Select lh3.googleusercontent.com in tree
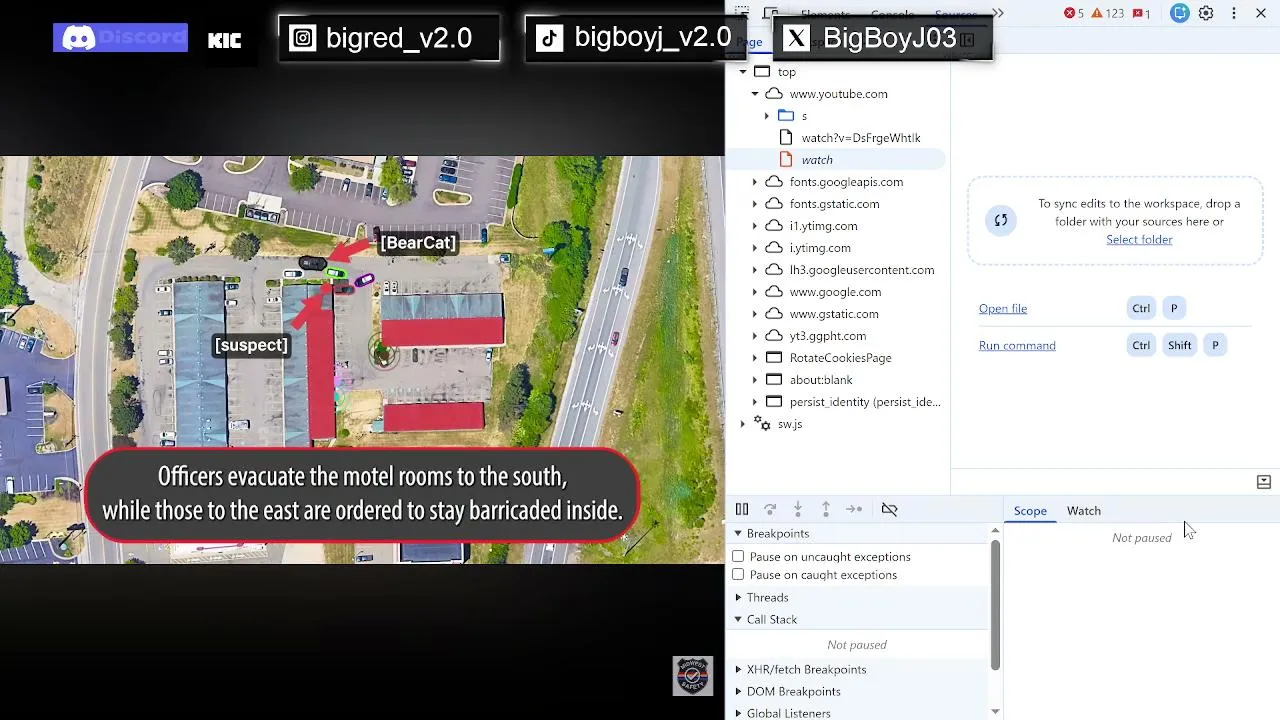Screen dimensions: 1280x720 click(x=862, y=270)
